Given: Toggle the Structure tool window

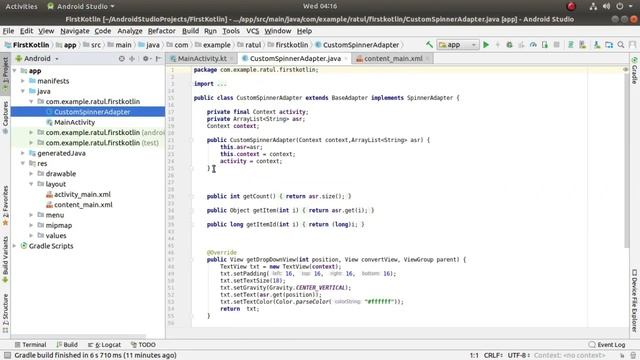Looking at the screenshot, I should coord(5,313).
